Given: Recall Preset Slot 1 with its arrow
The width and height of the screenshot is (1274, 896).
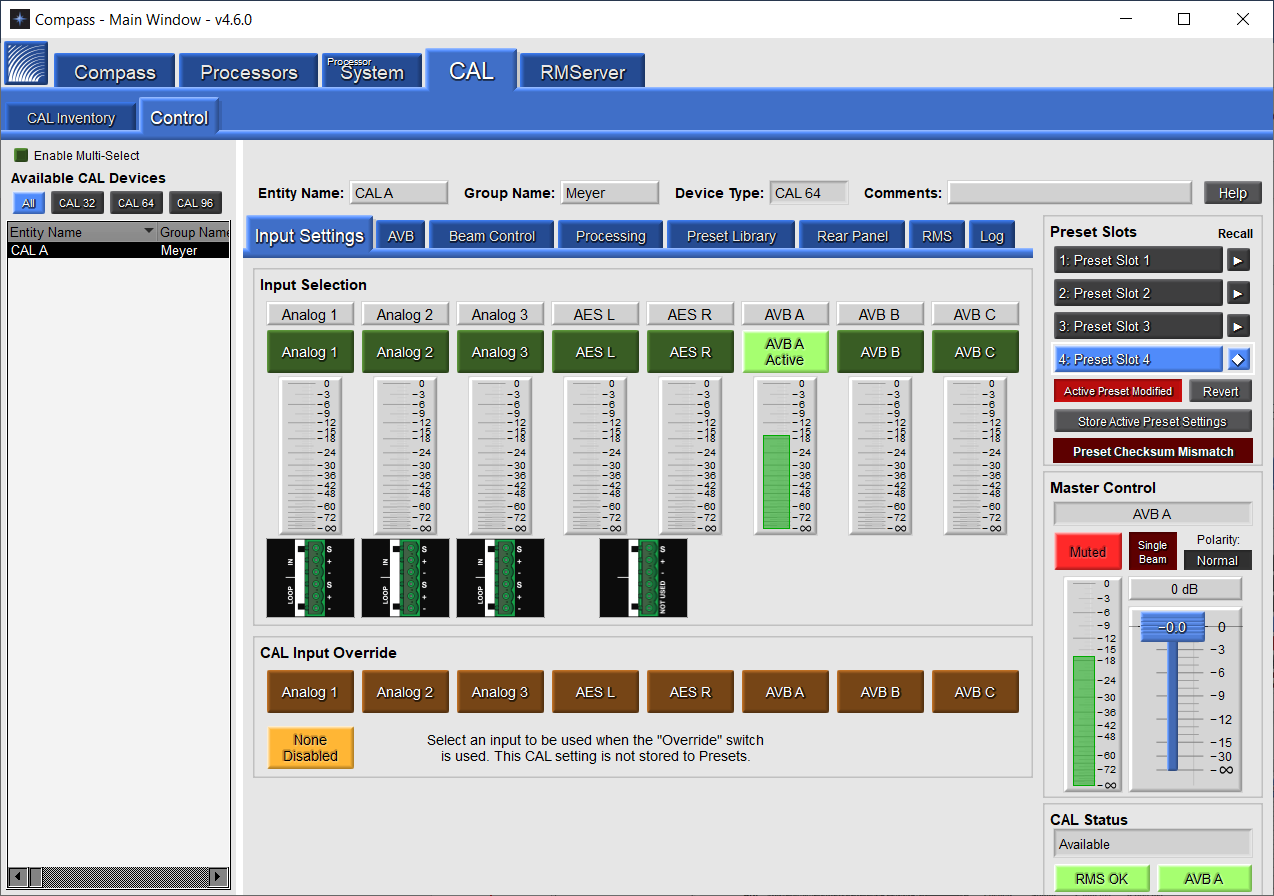Looking at the screenshot, I should point(1239,261).
